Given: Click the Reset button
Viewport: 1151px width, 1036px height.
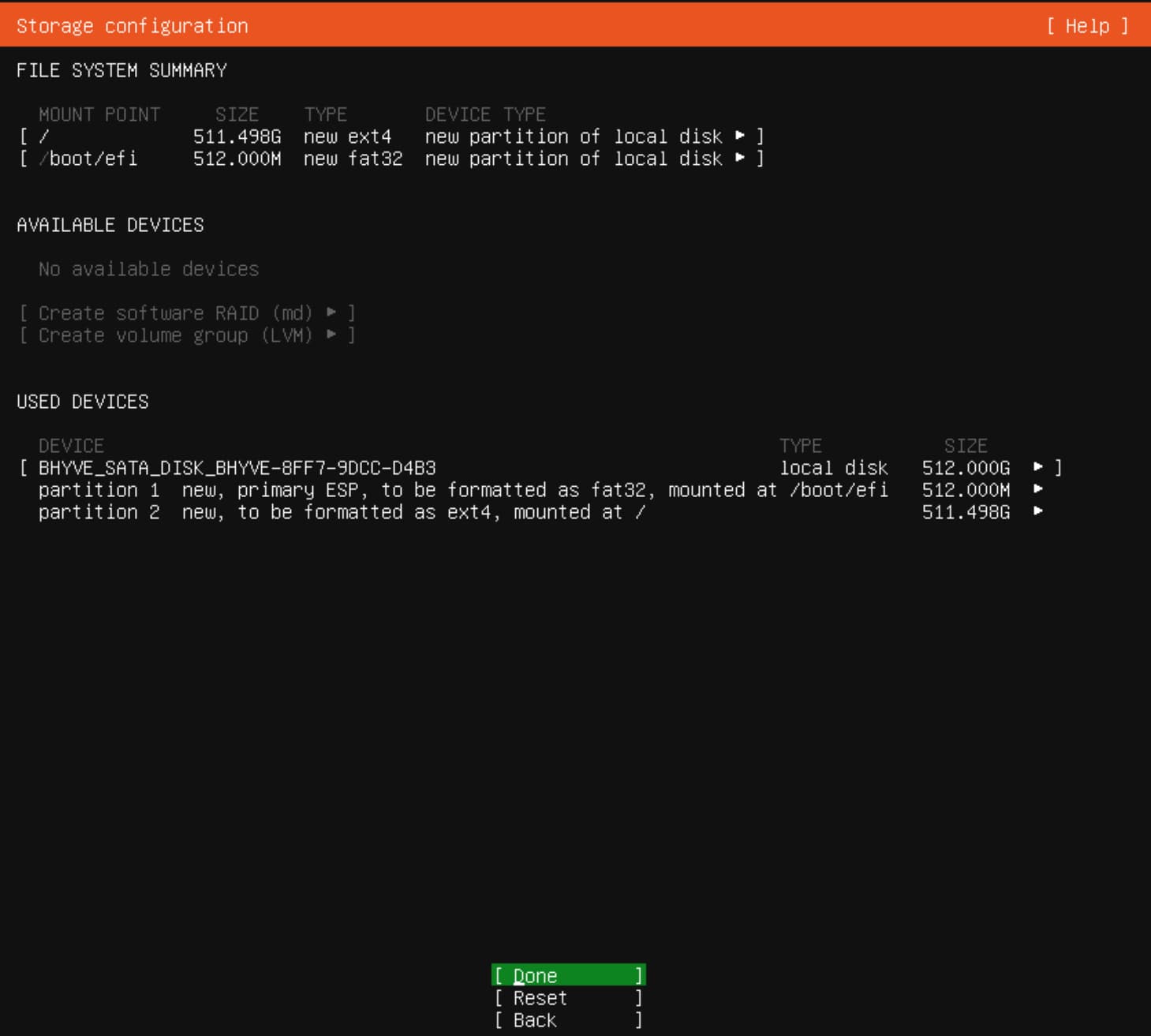Looking at the screenshot, I should 568,998.
